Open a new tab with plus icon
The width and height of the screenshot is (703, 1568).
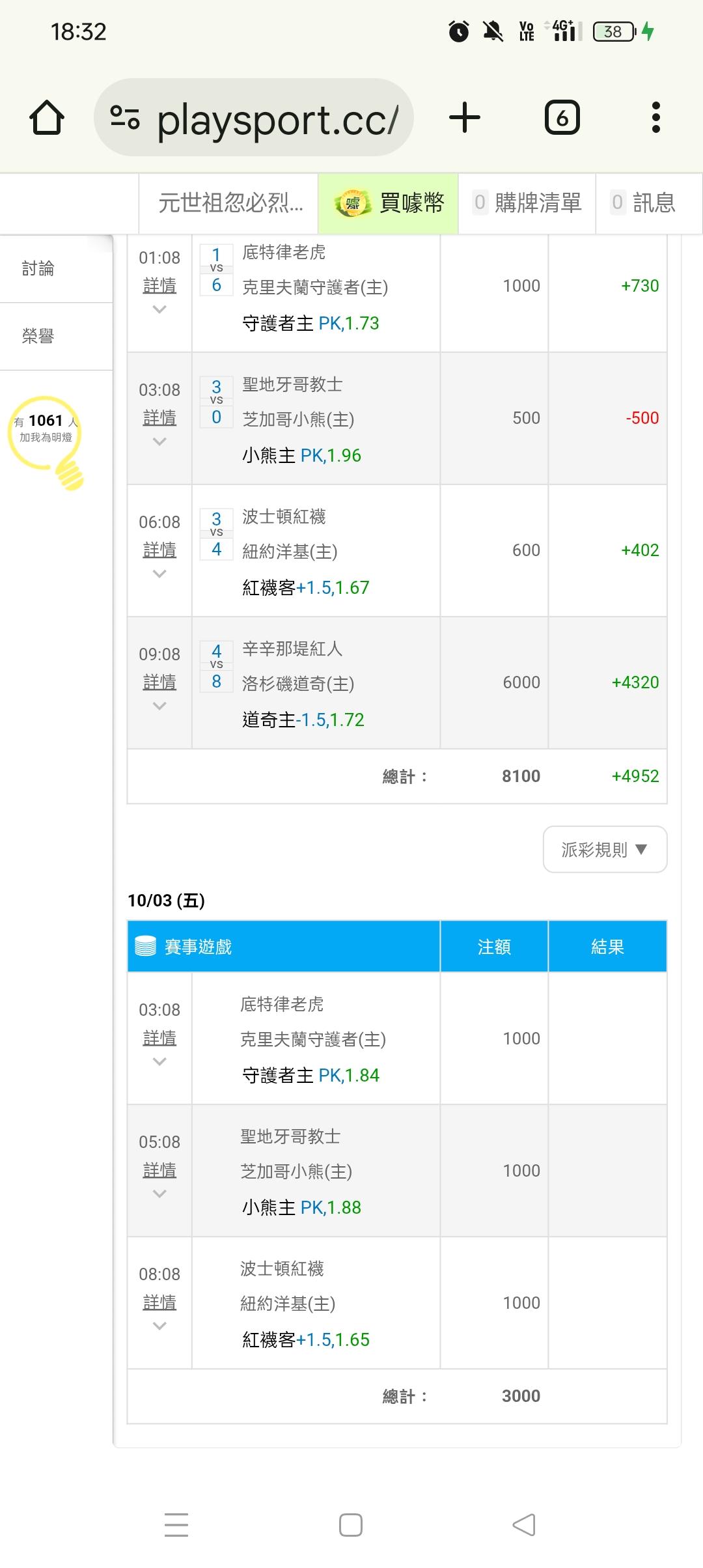click(x=465, y=118)
